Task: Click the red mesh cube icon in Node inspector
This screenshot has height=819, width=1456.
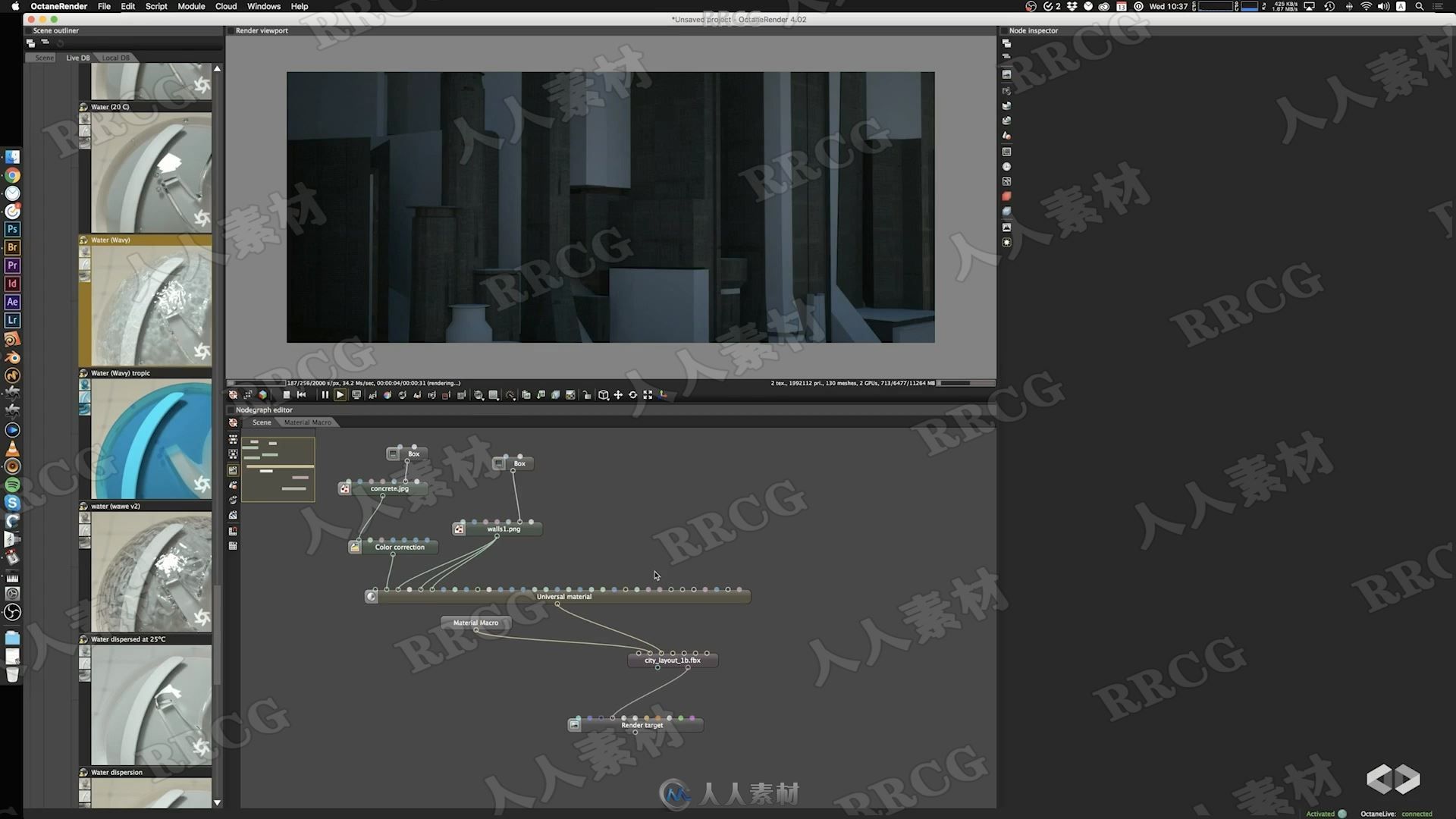Action: [1006, 196]
